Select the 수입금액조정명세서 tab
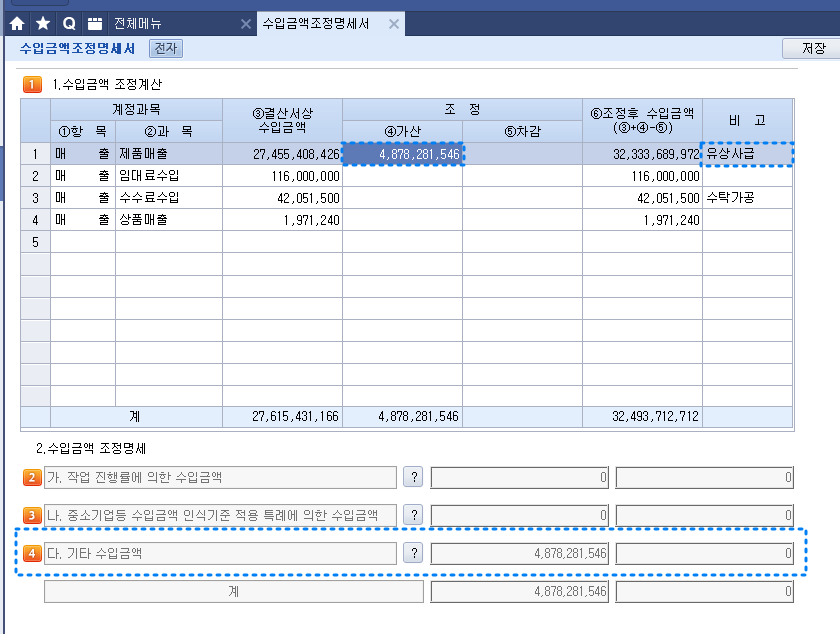Viewport: 840px width, 634px height. (x=315, y=23)
